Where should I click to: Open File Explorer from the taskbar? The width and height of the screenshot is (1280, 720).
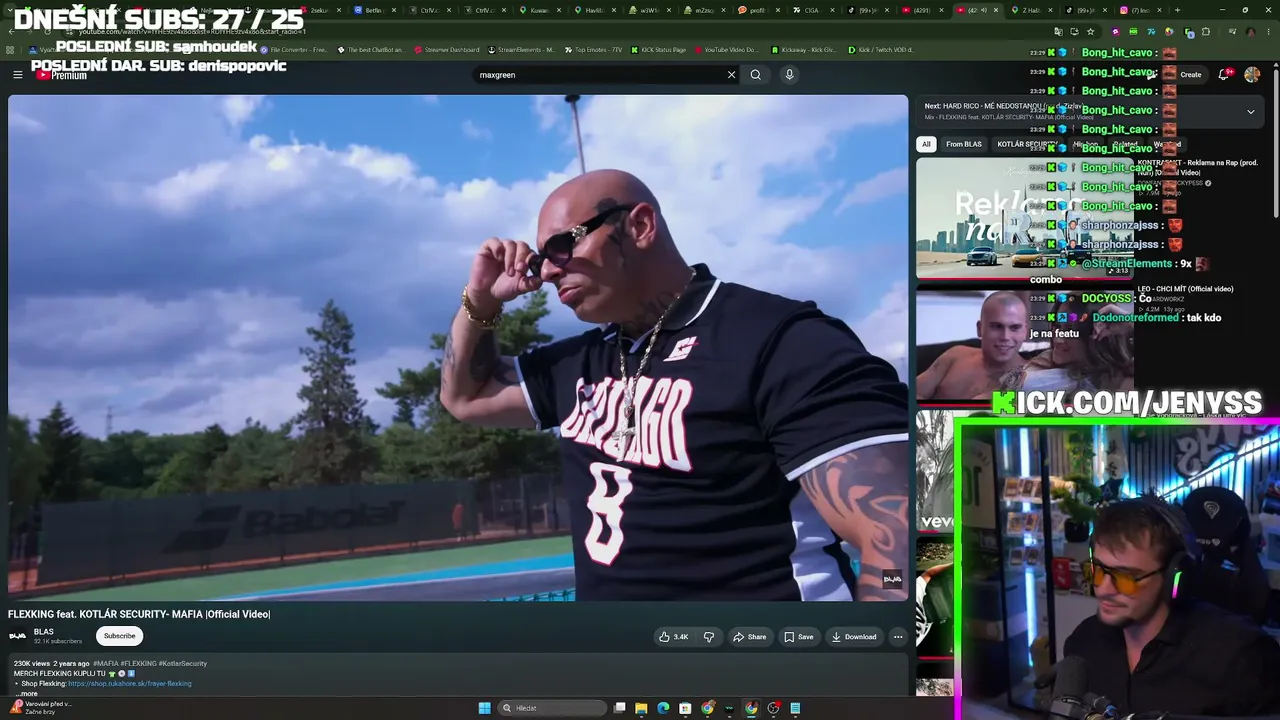click(x=641, y=708)
